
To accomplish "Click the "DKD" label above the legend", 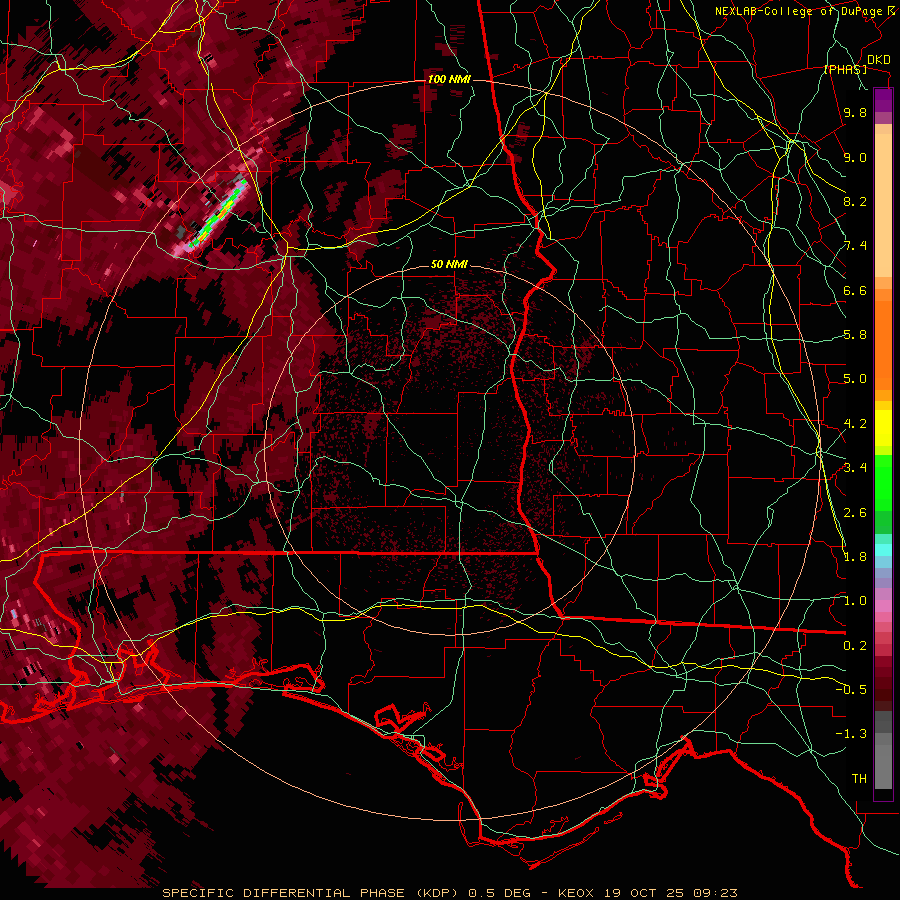I will [x=879, y=60].
